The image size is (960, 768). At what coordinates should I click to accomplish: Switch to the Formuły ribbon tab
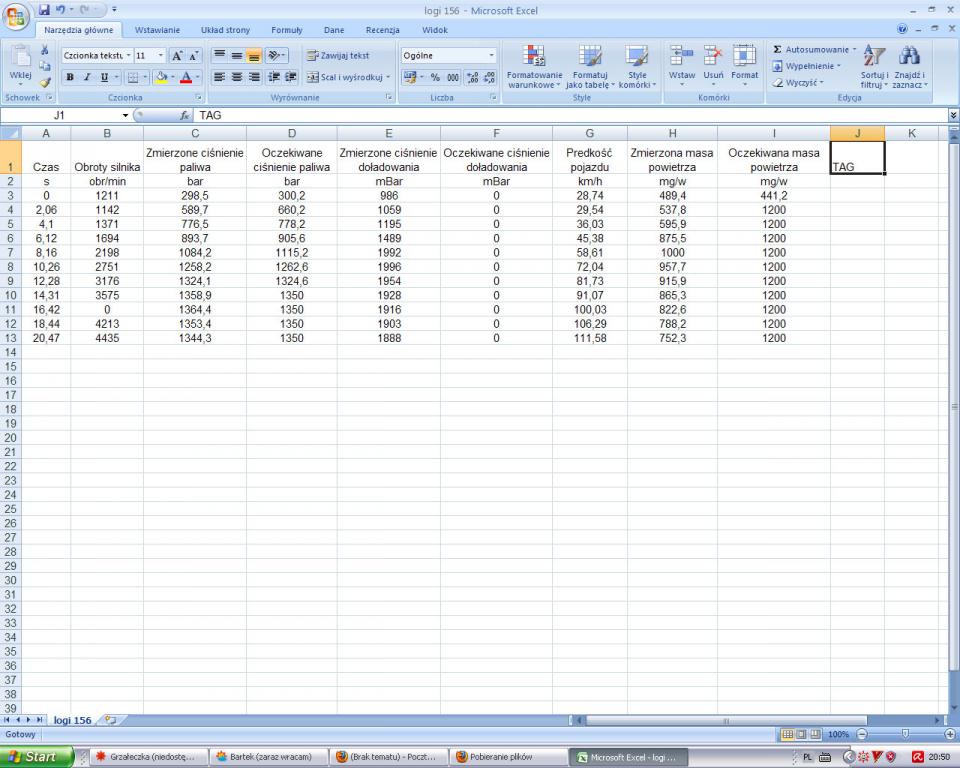pos(286,30)
